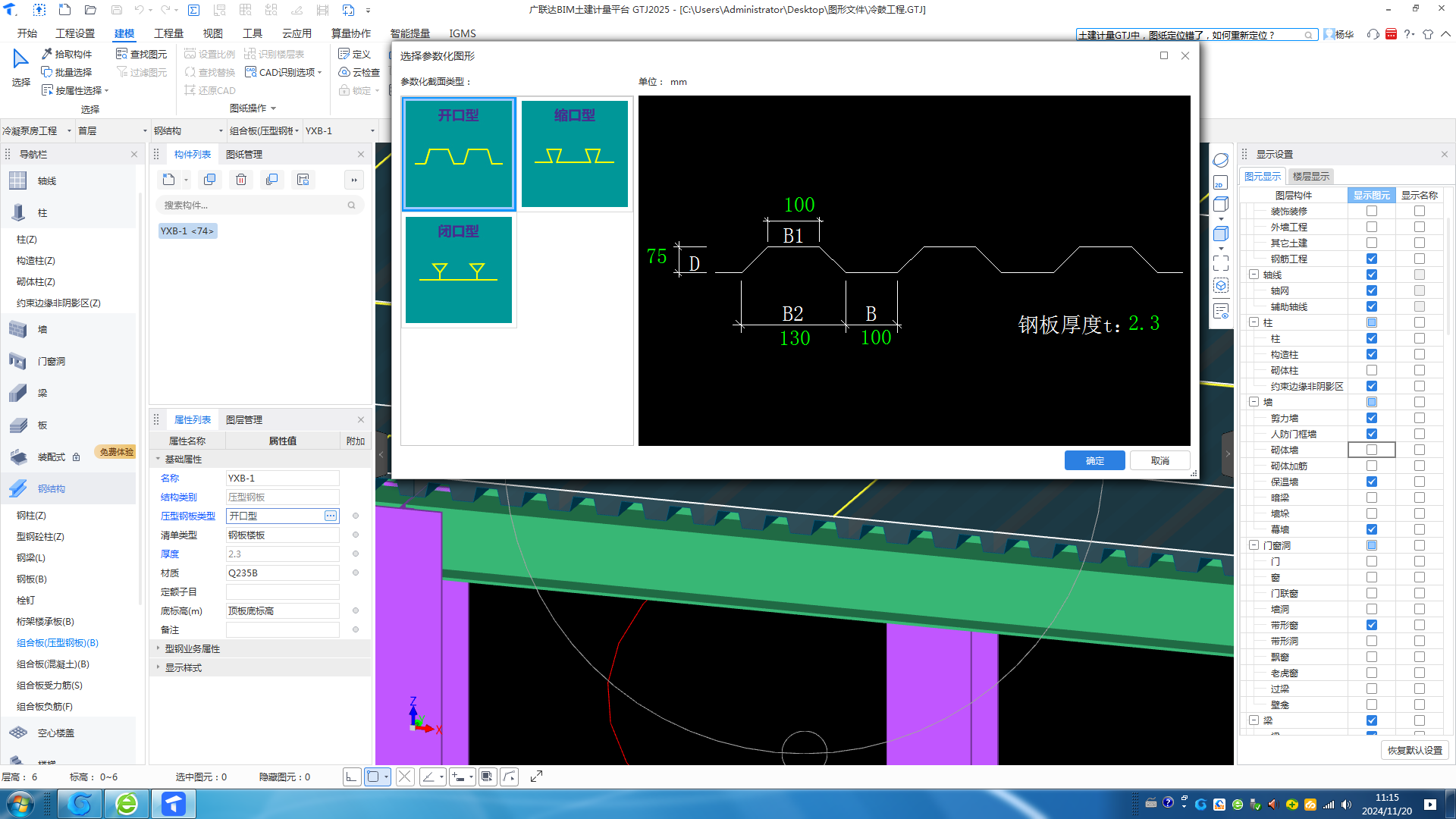Open the 钢结构 category dropdown
This screenshot has width=1456, height=819.
point(188,130)
